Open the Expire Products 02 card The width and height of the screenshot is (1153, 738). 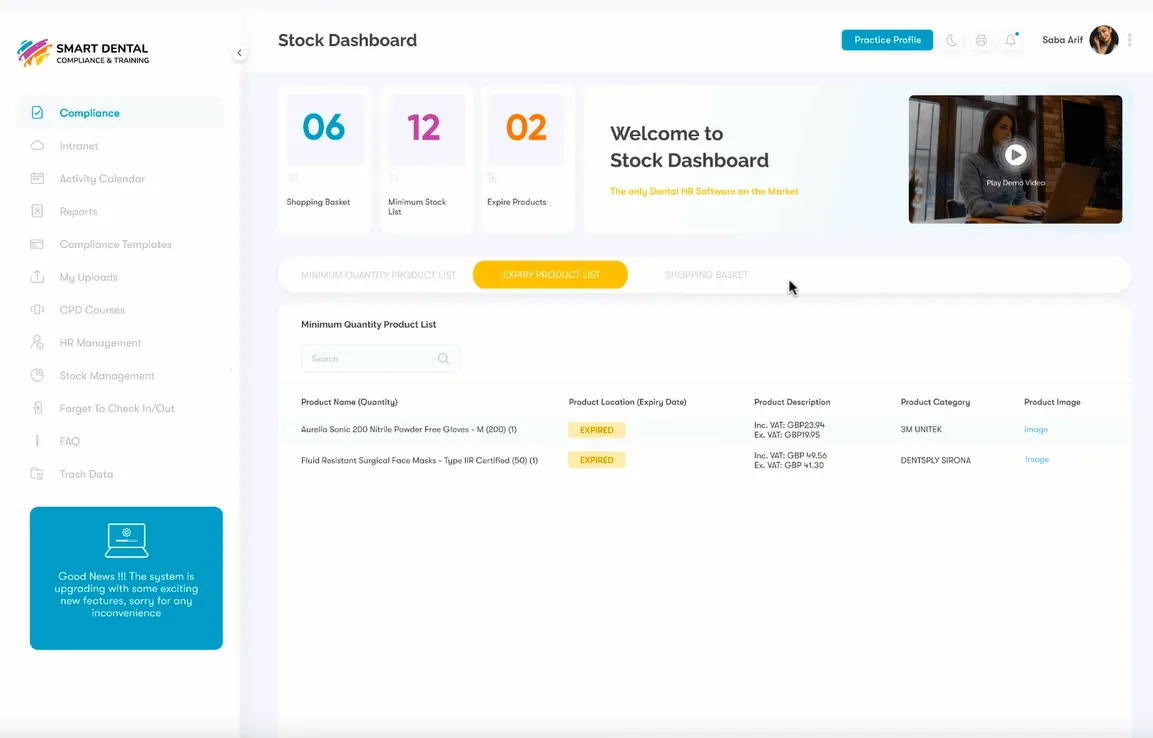click(527, 159)
